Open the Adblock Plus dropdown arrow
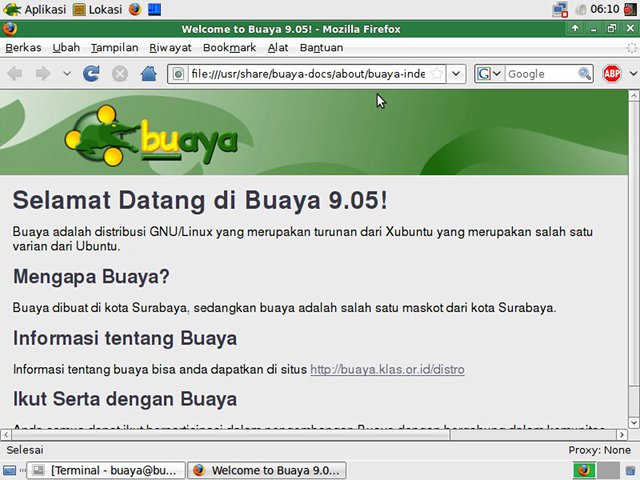640x480 pixels. (x=633, y=74)
